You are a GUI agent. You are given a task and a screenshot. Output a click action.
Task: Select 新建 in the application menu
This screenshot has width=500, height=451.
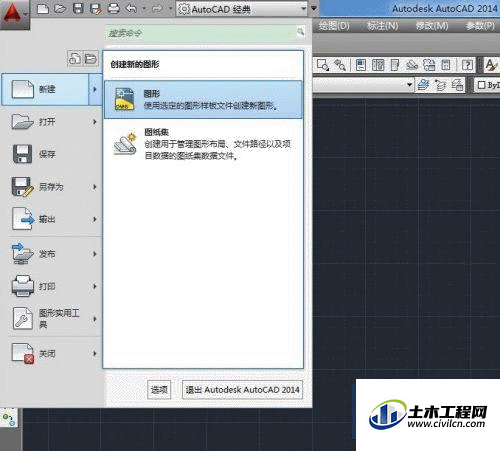tap(45, 89)
